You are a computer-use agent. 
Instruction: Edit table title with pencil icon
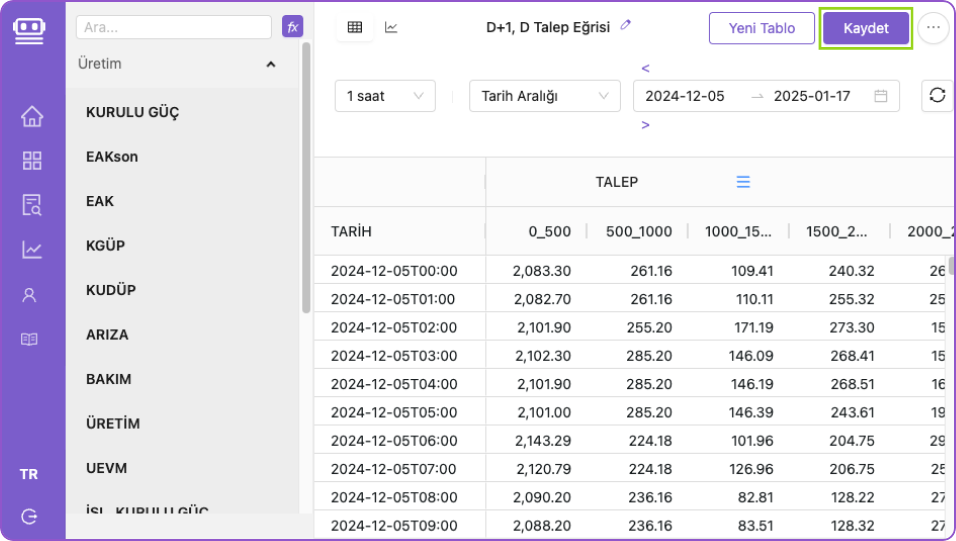(x=626, y=25)
